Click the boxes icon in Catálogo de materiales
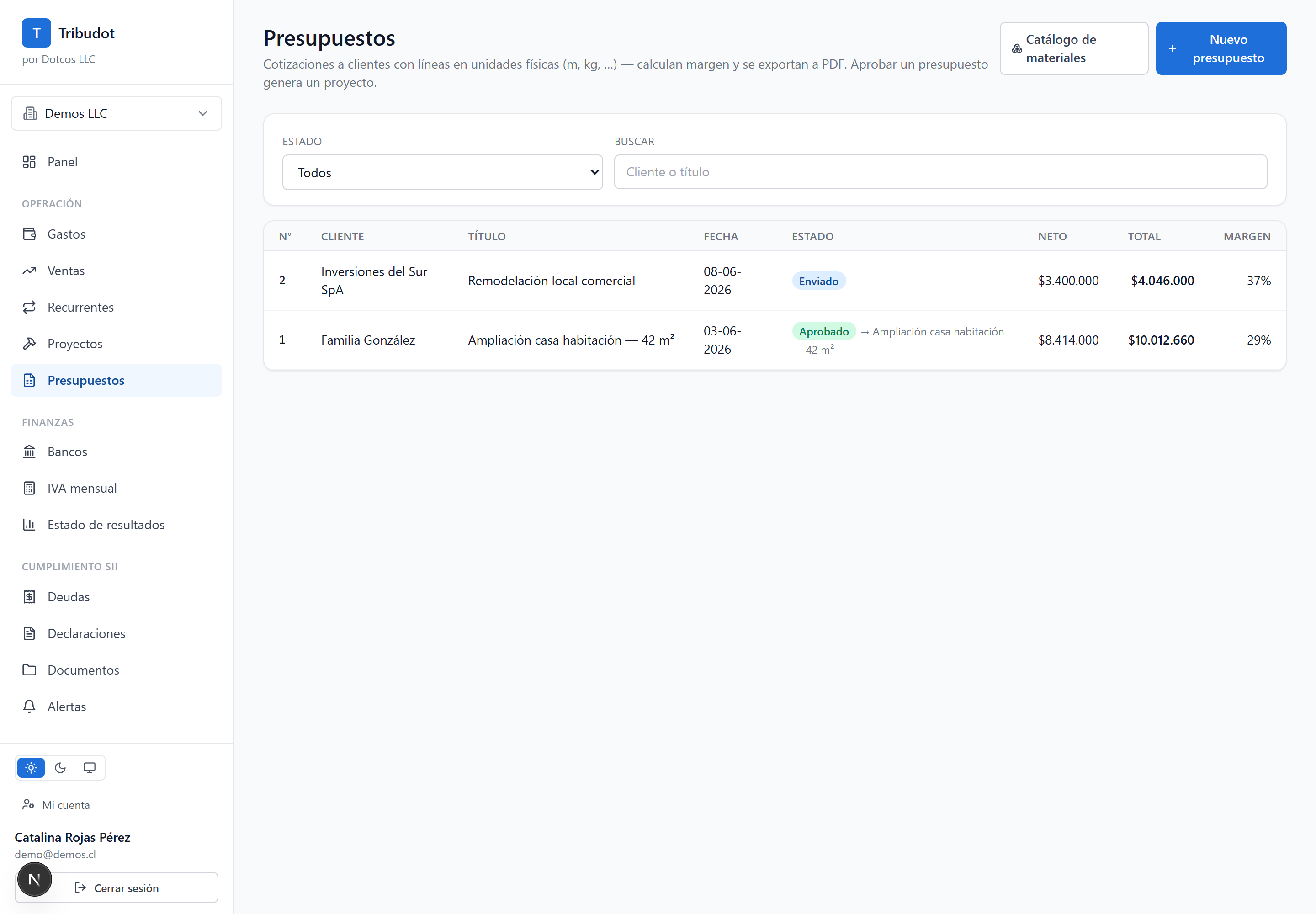This screenshot has height=914, width=1316. (x=1017, y=49)
